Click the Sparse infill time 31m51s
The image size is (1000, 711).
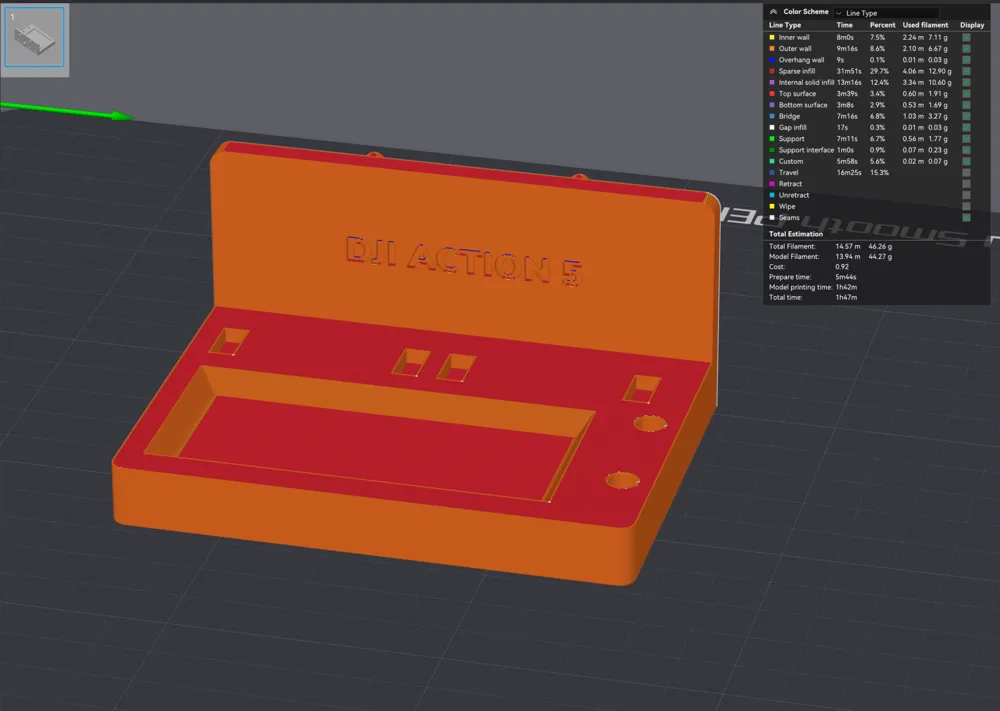[849, 71]
